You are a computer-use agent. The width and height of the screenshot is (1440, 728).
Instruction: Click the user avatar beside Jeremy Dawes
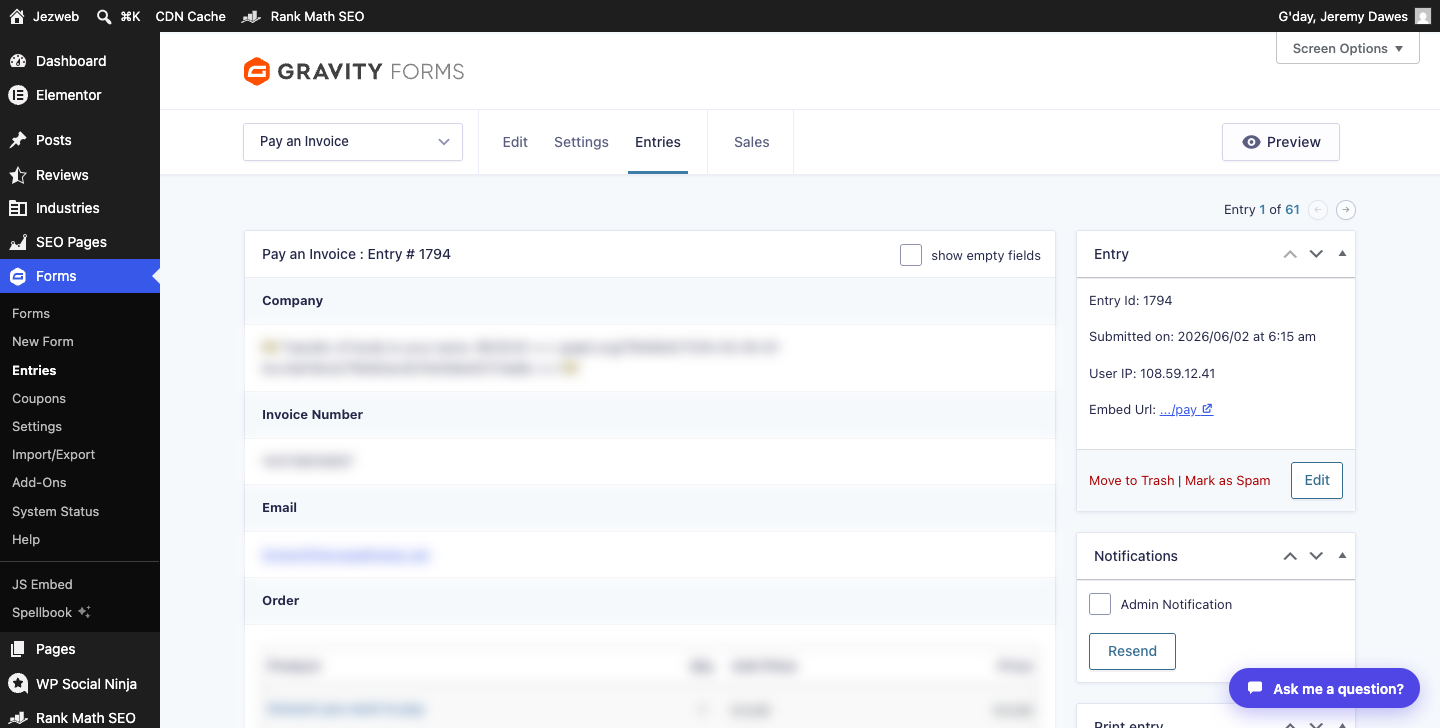[1423, 16]
